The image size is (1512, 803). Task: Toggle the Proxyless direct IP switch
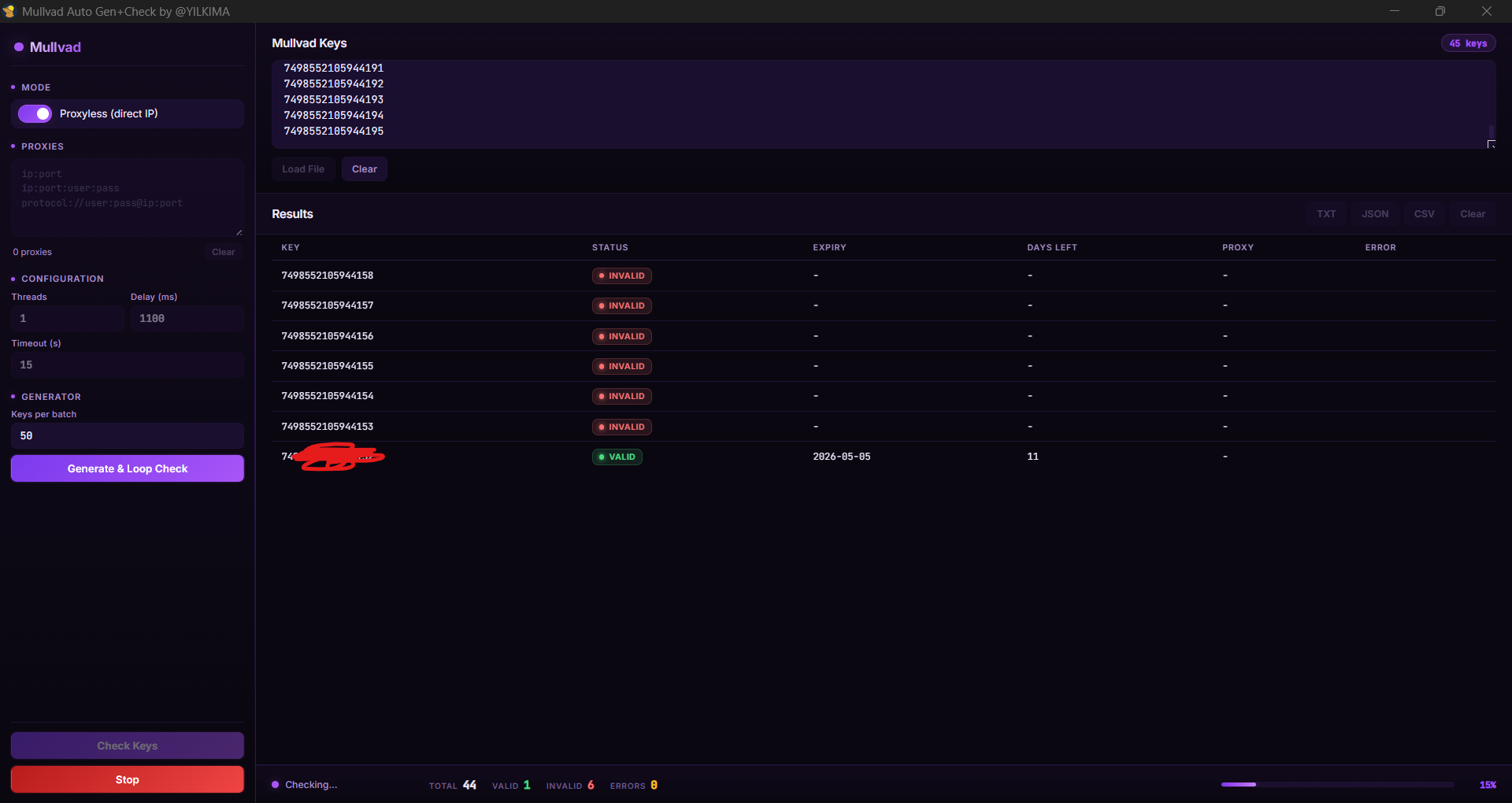coord(35,114)
